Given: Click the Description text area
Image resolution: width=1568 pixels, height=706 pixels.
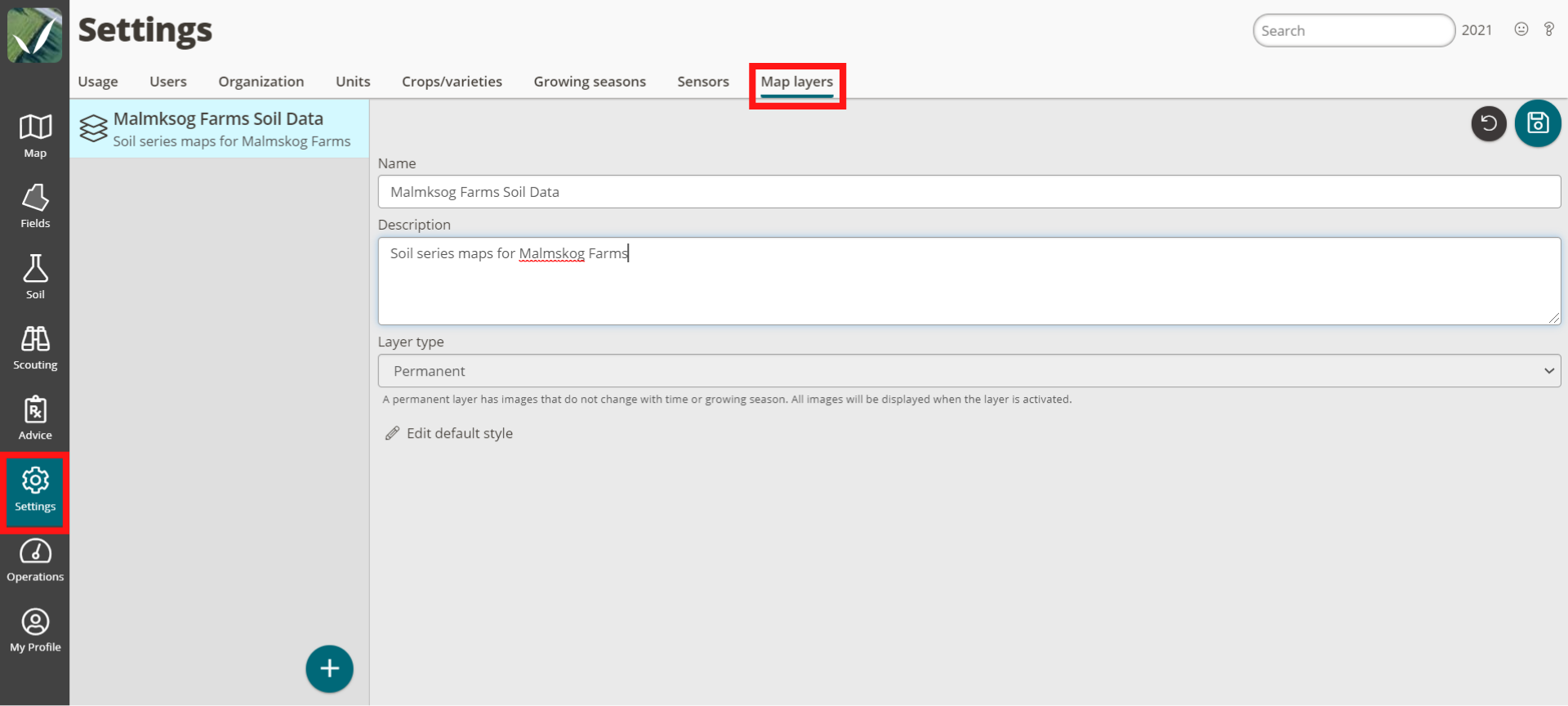Looking at the screenshot, I should (x=969, y=281).
